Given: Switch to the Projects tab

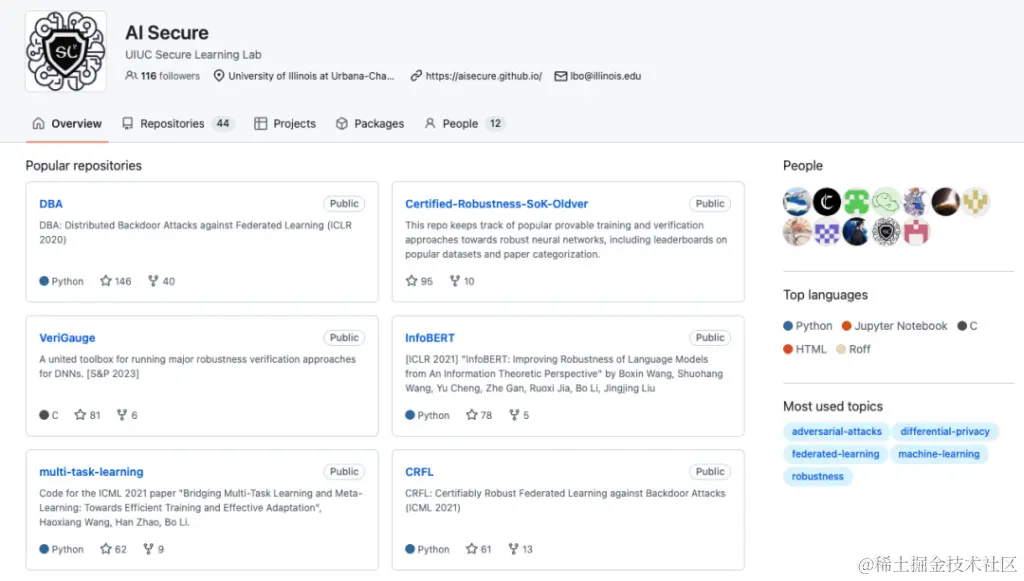Looking at the screenshot, I should pos(285,123).
